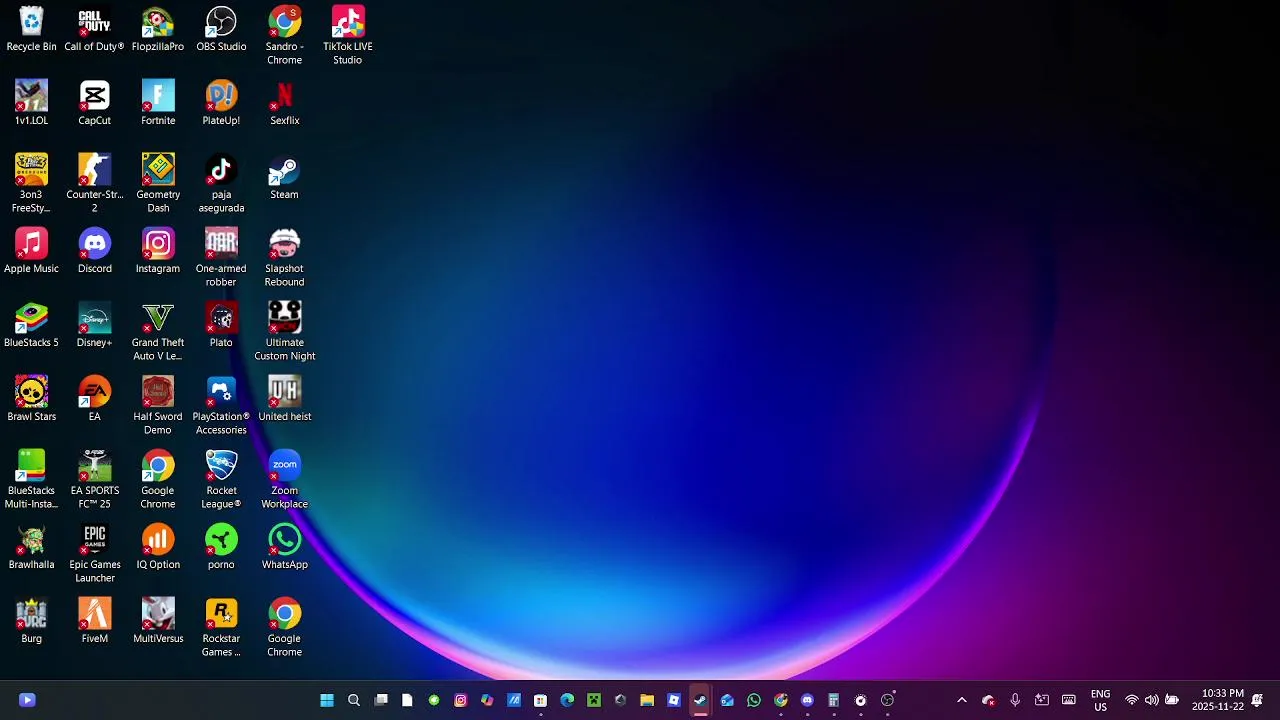1280x720 pixels.
Task: Select the Epic Games Launcher desktop icon
Action: (x=94, y=554)
